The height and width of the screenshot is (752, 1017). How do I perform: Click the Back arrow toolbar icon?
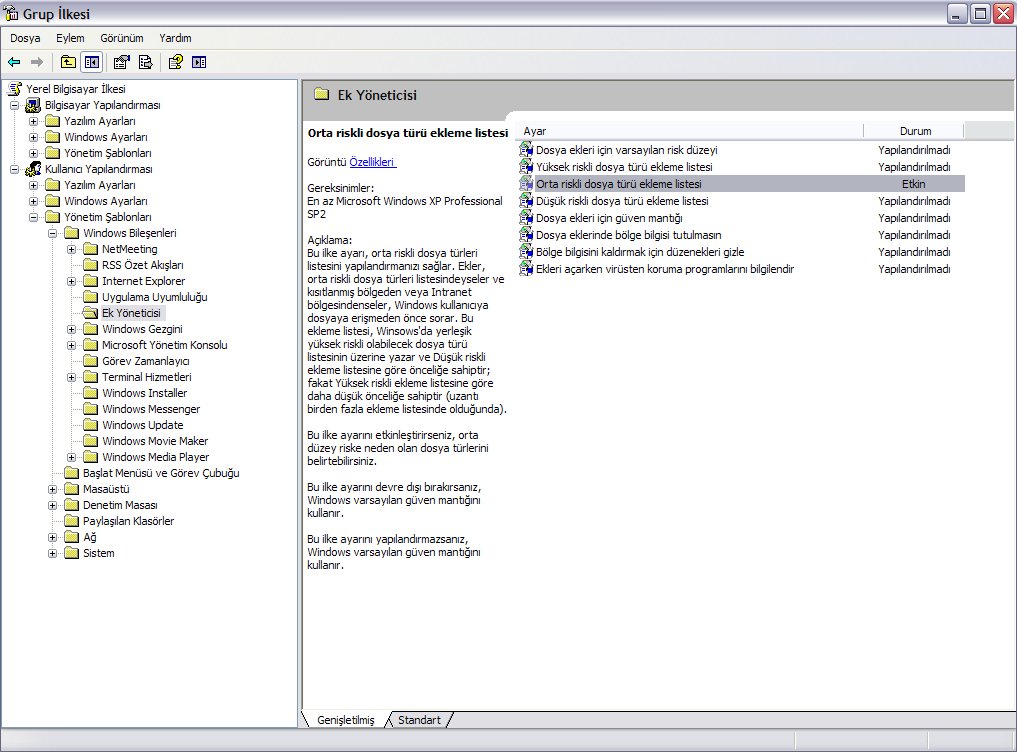point(14,62)
